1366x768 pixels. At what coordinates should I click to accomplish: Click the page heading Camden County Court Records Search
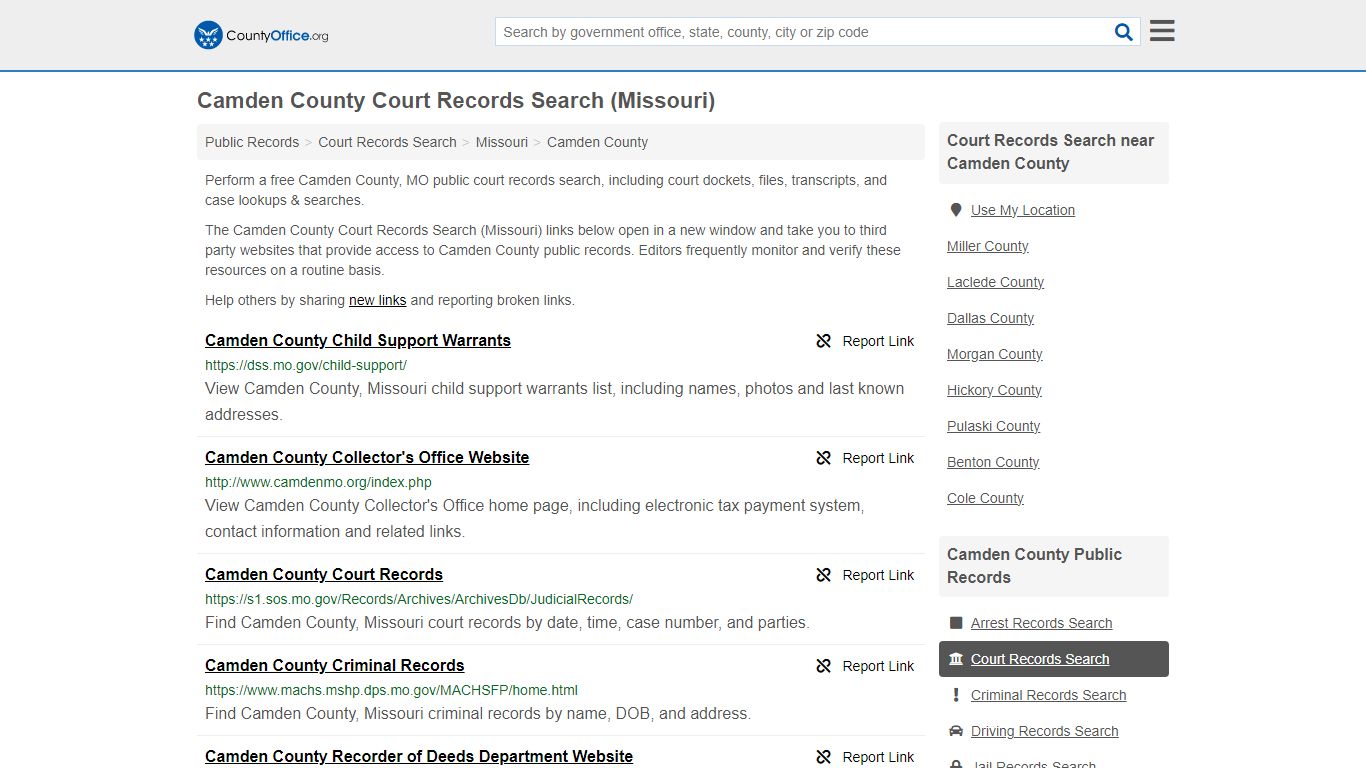pyautogui.click(x=456, y=101)
